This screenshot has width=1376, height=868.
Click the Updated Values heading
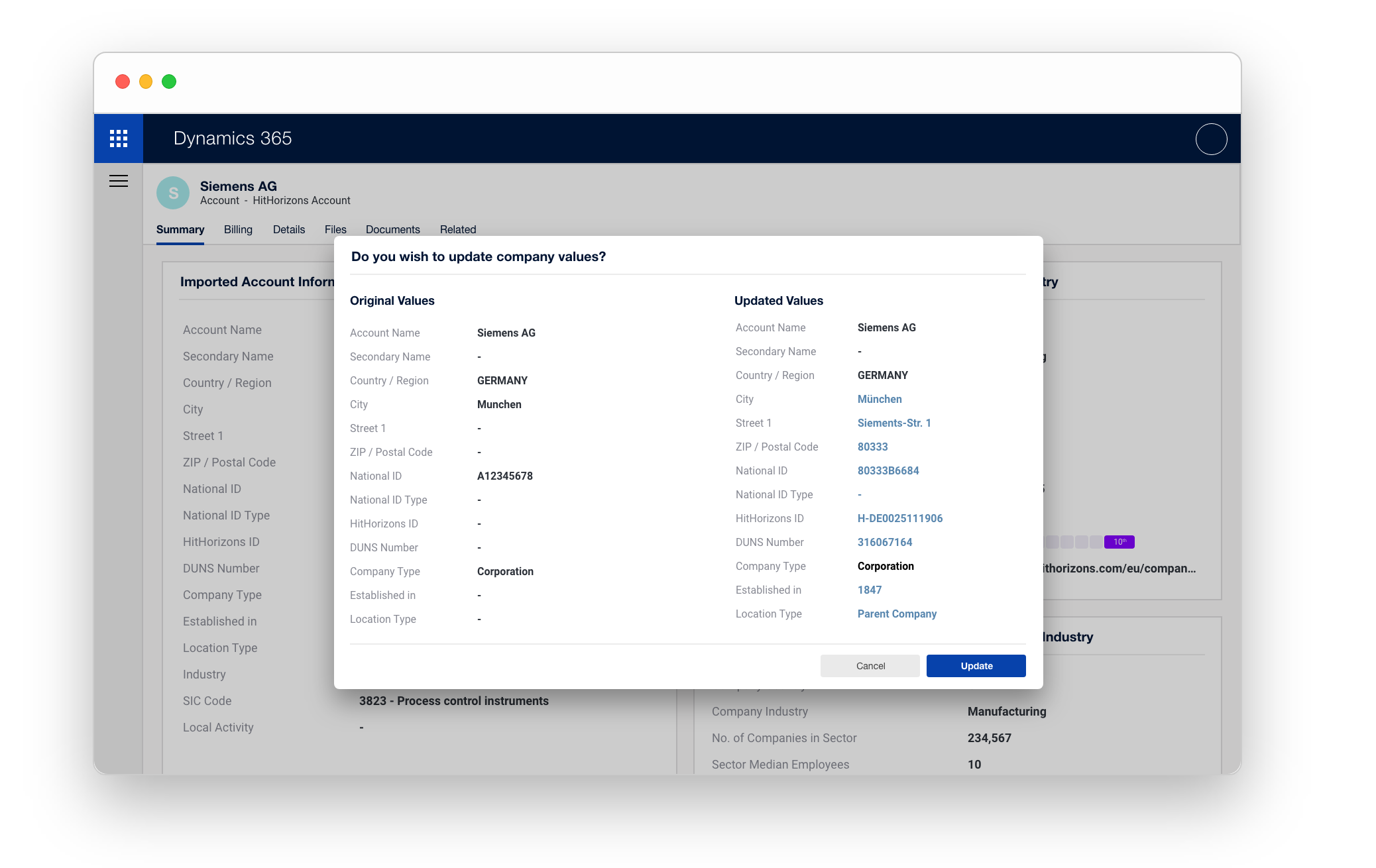click(x=779, y=300)
